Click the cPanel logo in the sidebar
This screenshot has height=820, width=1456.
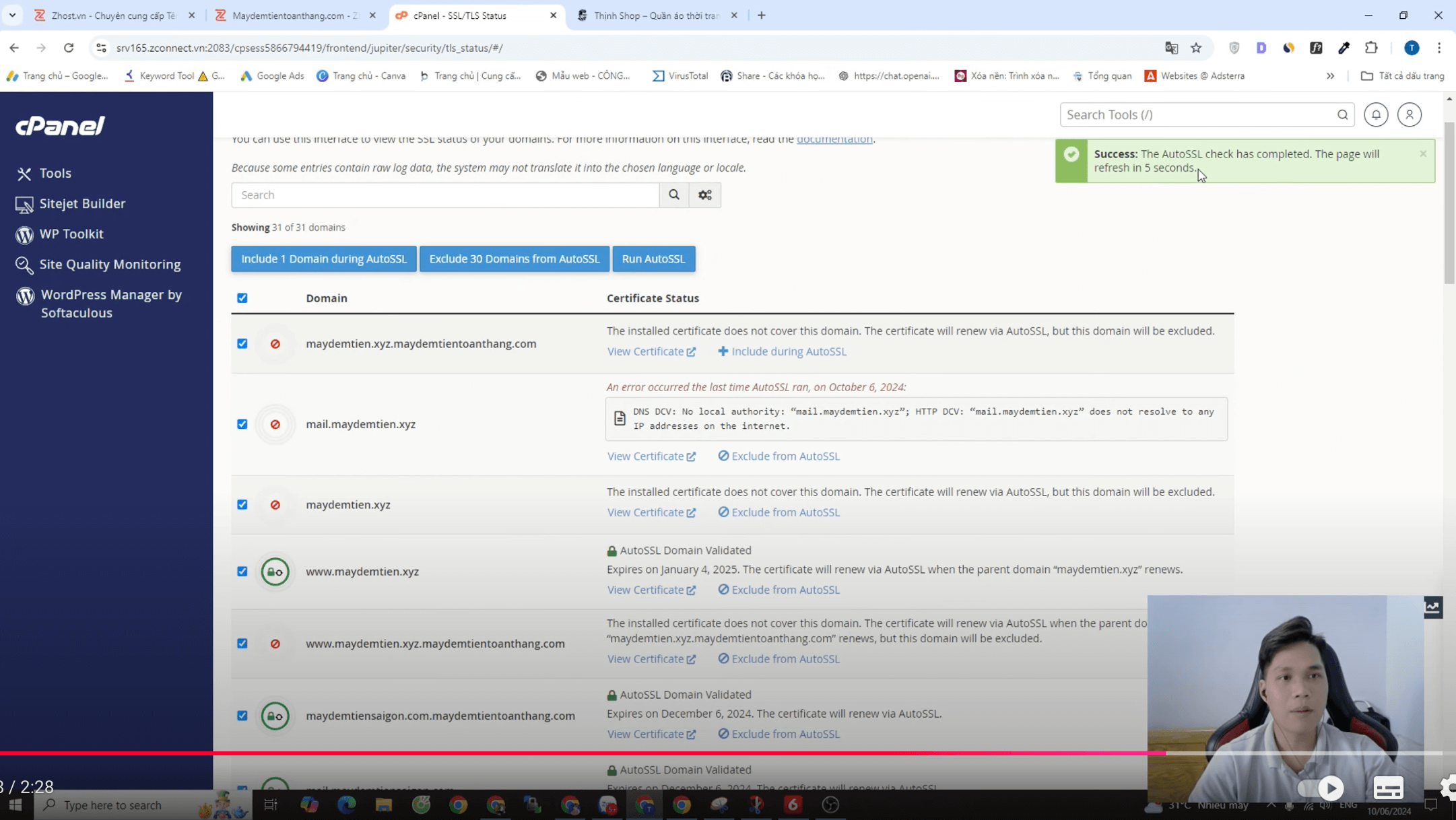(x=59, y=125)
